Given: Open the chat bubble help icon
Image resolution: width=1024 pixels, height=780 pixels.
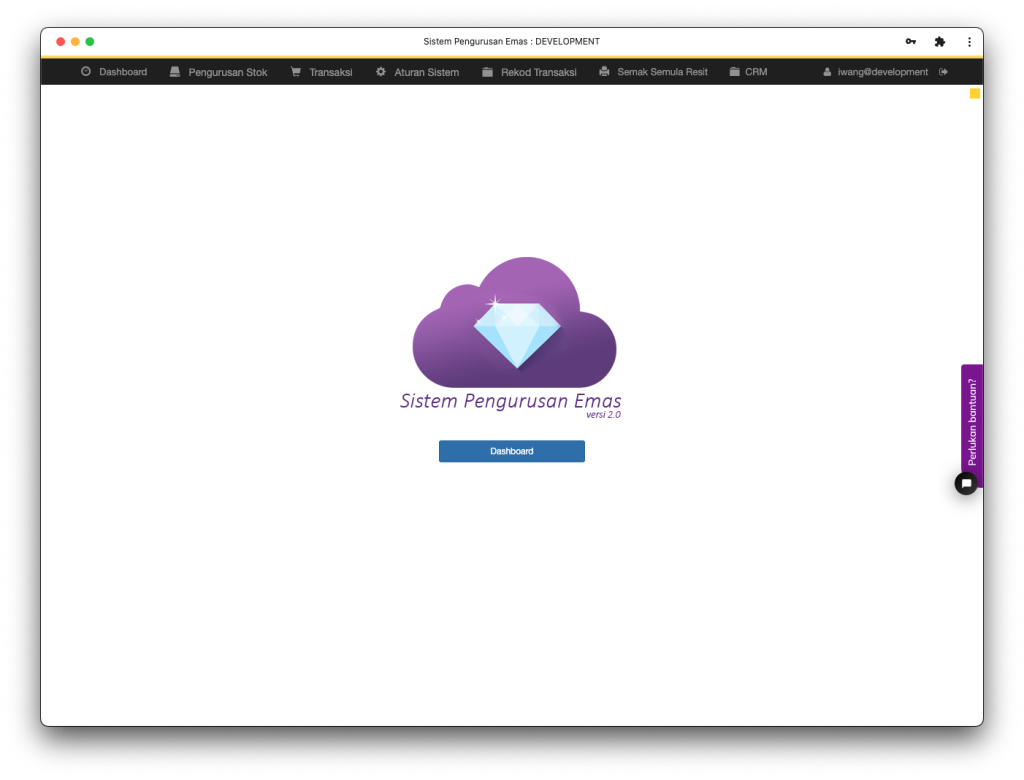Looking at the screenshot, I should pyautogui.click(x=966, y=484).
